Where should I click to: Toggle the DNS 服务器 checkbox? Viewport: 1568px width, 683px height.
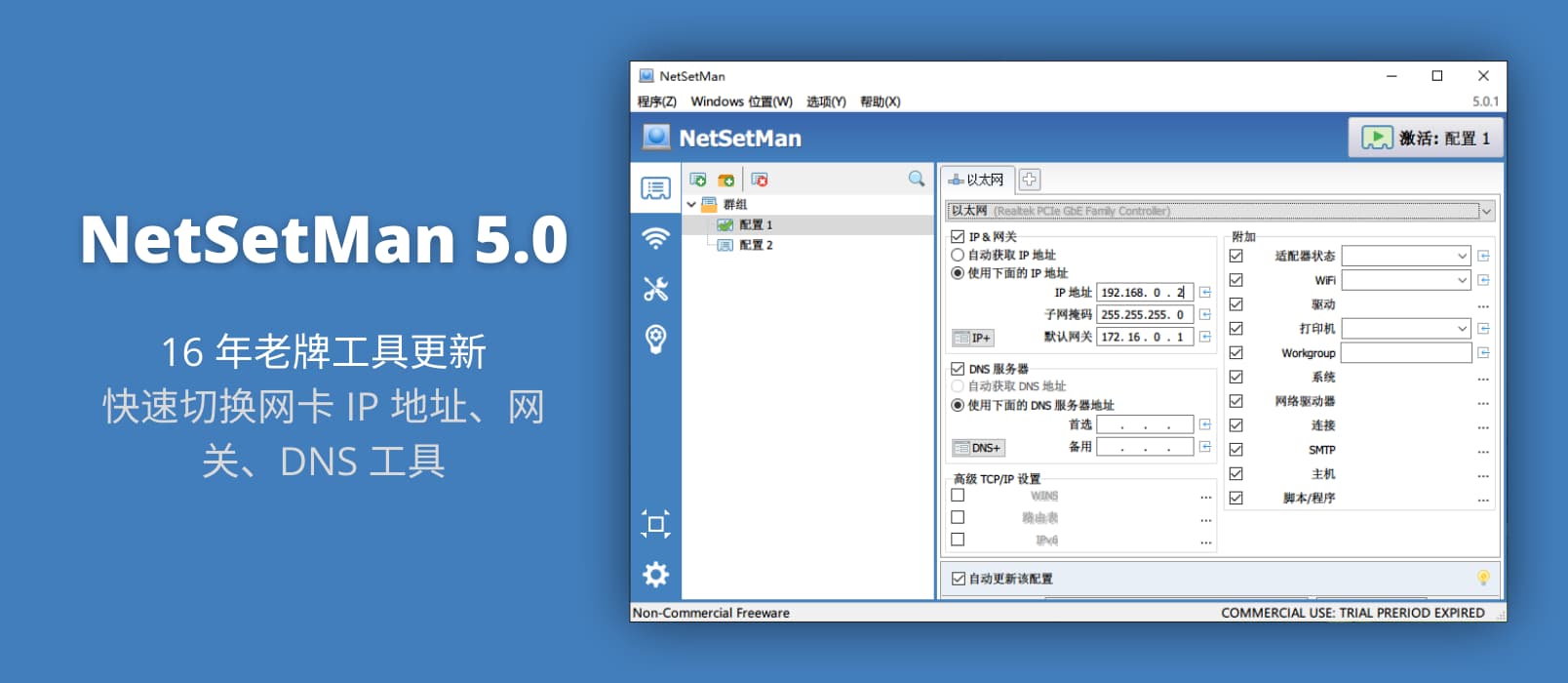pyautogui.click(x=958, y=369)
